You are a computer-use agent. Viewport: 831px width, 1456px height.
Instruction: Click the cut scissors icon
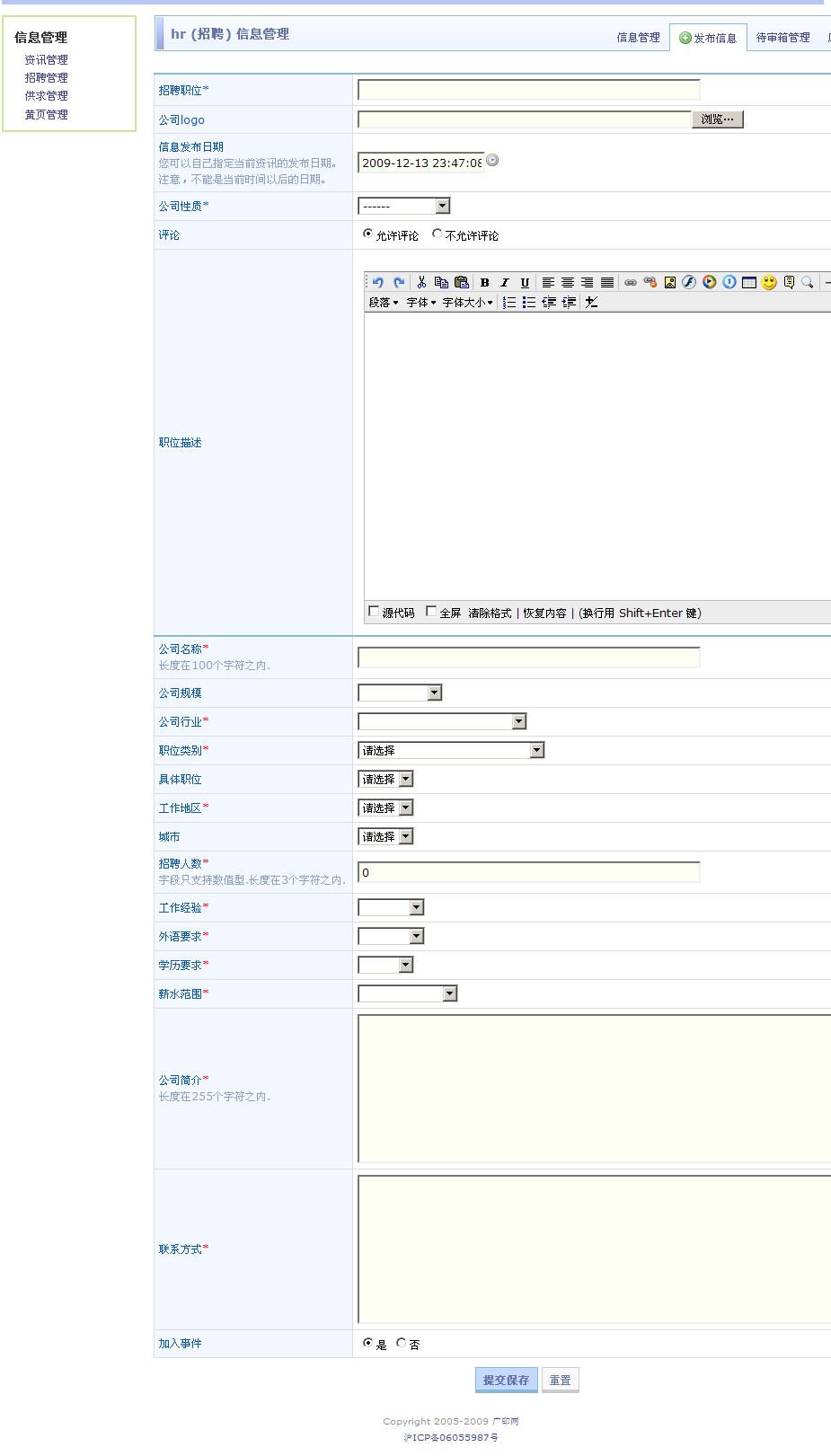(421, 282)
